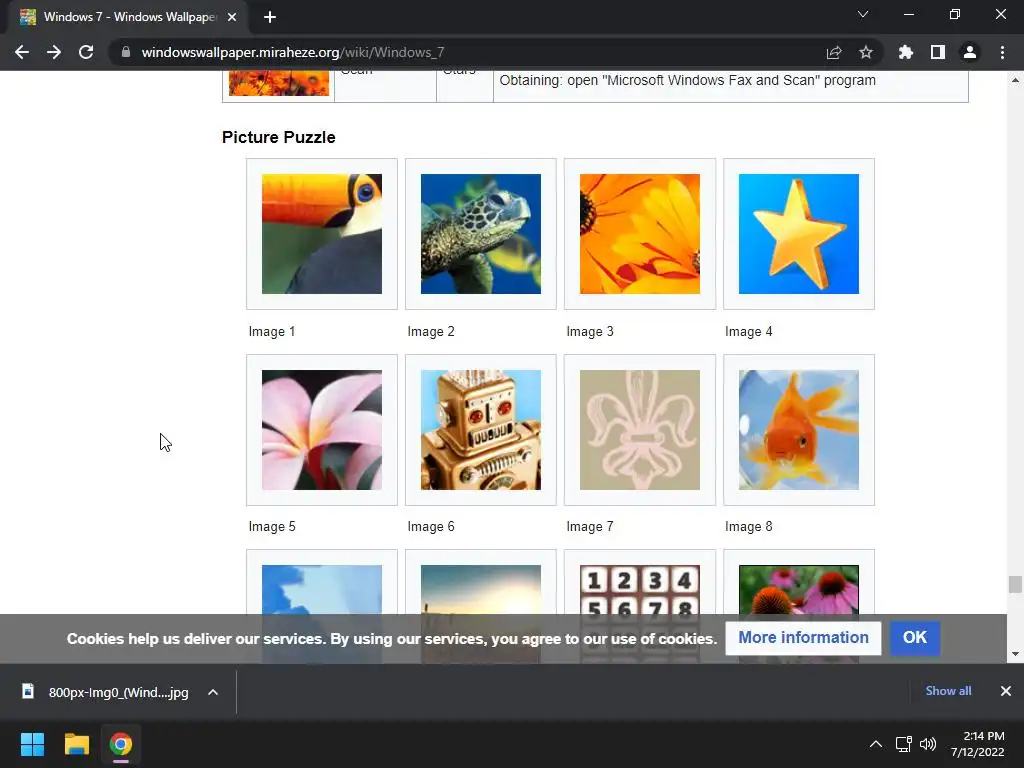Click the "Image 1" caption
The width and height of the screenshot is (1024, 768).
pyautogui.click(x=272, y=332)
